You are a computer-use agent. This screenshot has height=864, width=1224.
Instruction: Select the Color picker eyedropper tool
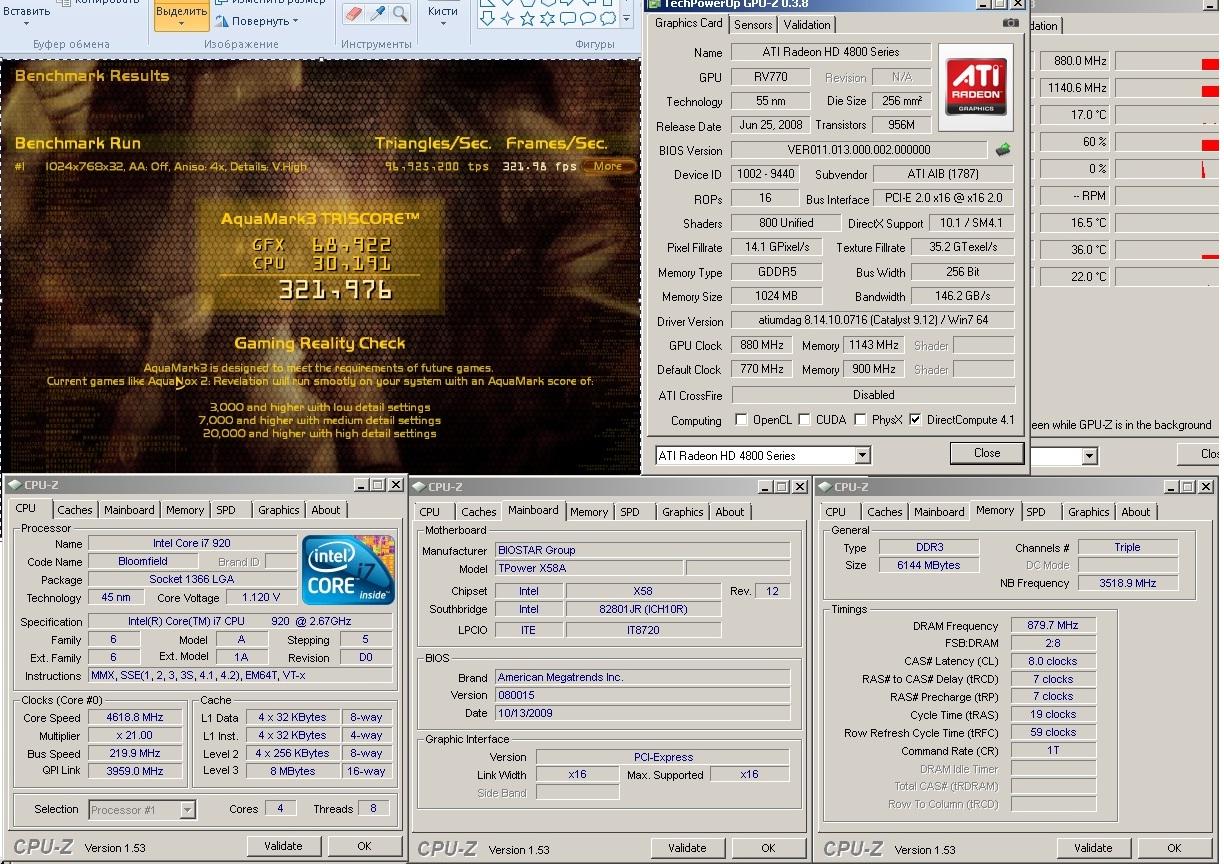[377, 14]
